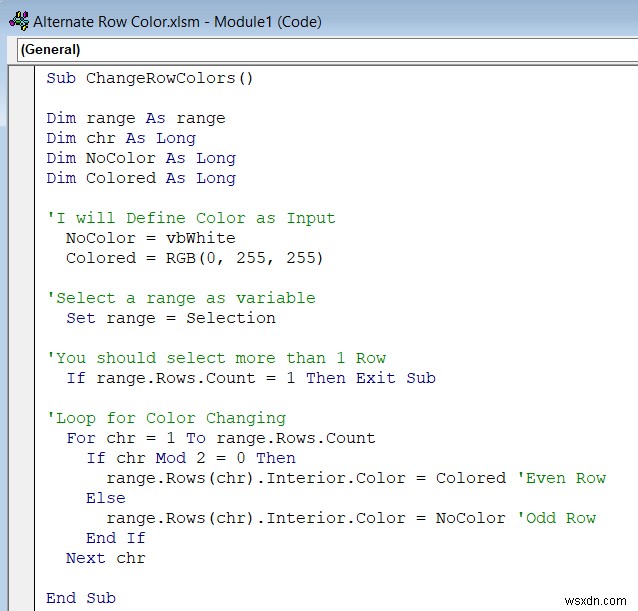Click the 'Dim chr As Long' line
This screenshot has height=611, width=638.
120,138
